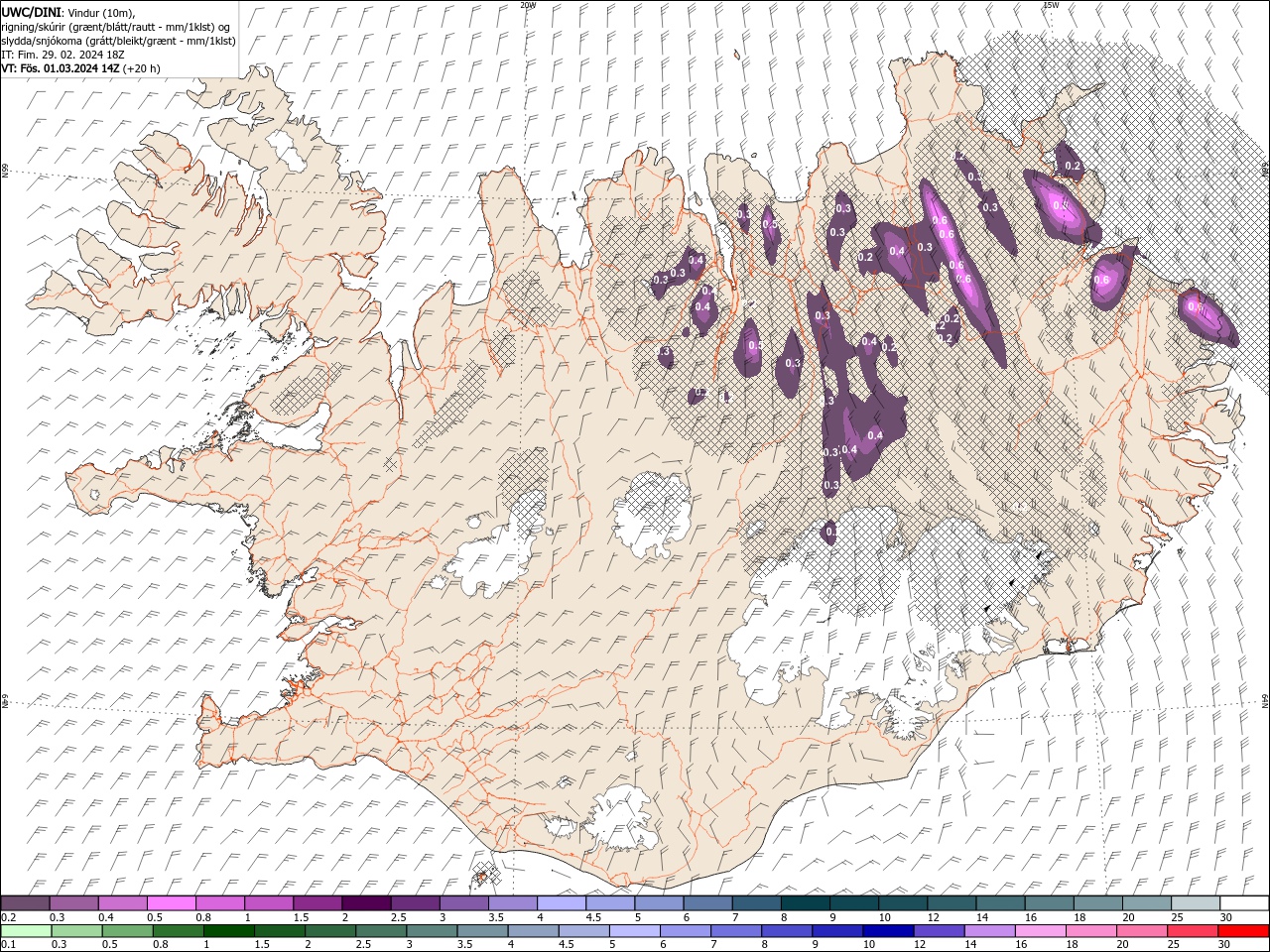1270x952 pixels.
Task: Click the 'slydda/snjókoma' legend description line
Action: [118, 41]
